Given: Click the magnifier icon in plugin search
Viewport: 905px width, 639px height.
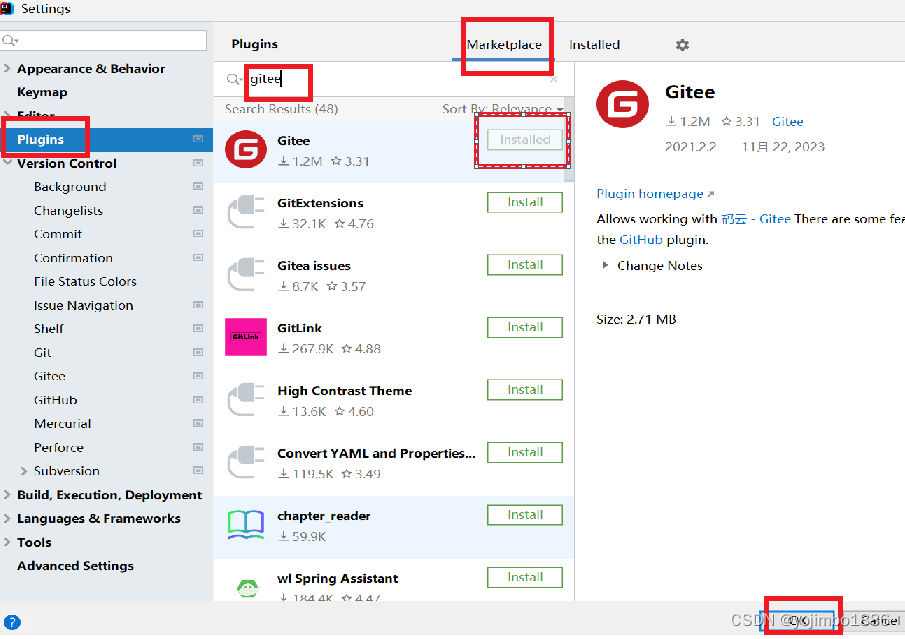Looking at the screenshot, I should coord(233,79).
